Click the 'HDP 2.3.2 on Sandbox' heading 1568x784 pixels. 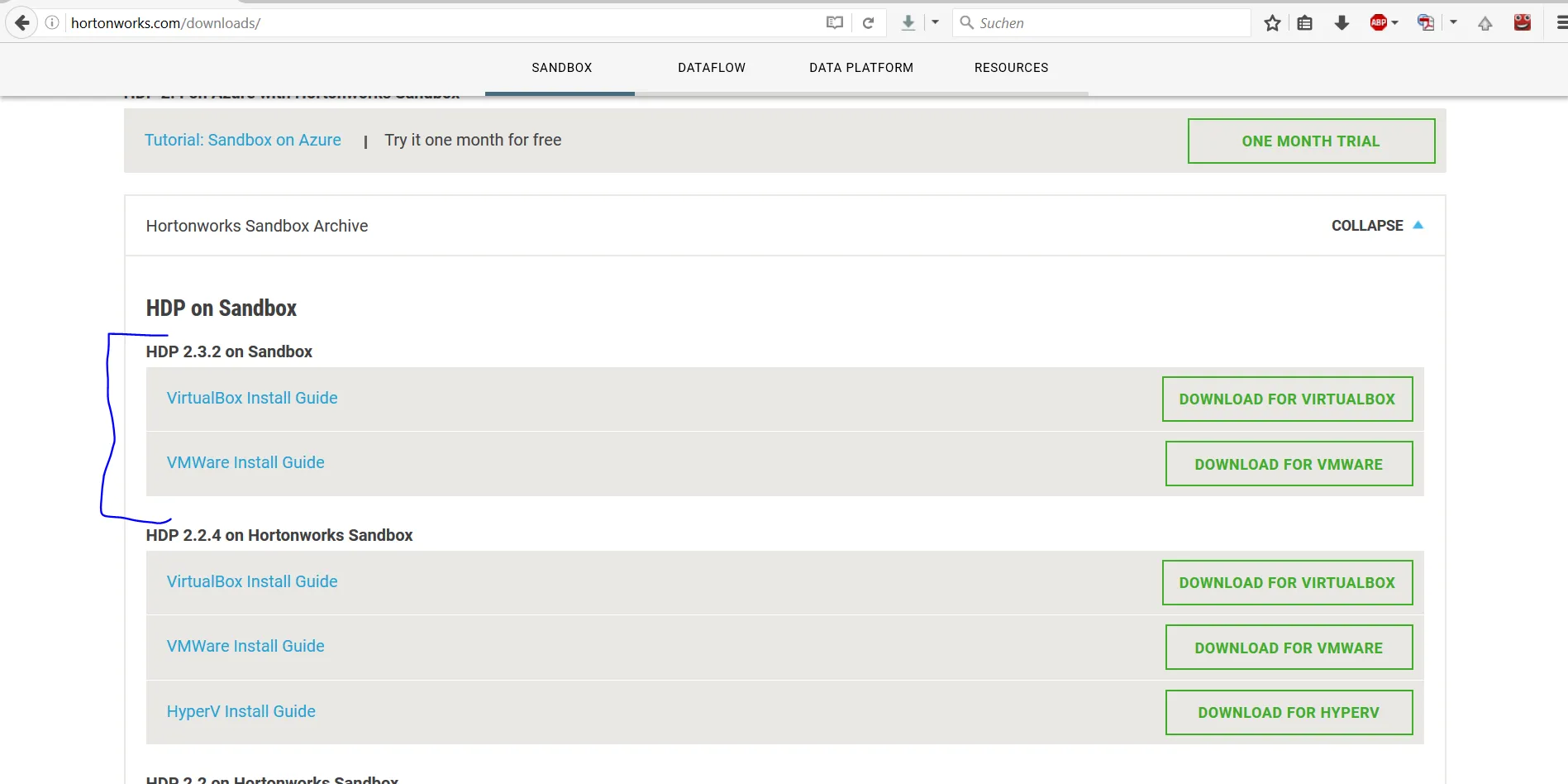point(229,351)
